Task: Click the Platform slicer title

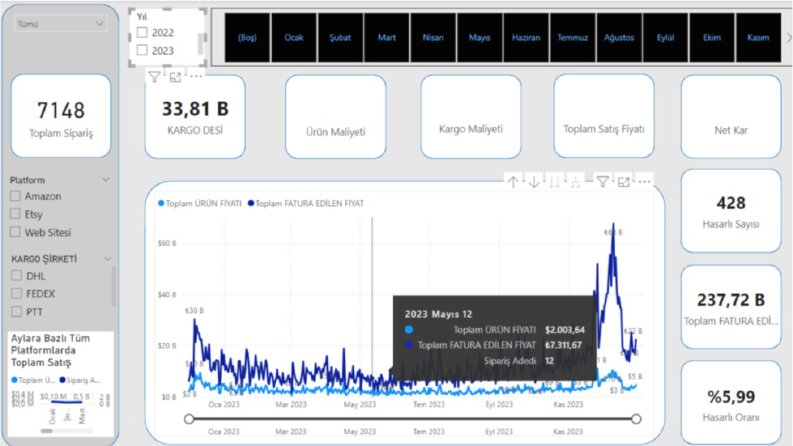Action: (x=27, y=180)
